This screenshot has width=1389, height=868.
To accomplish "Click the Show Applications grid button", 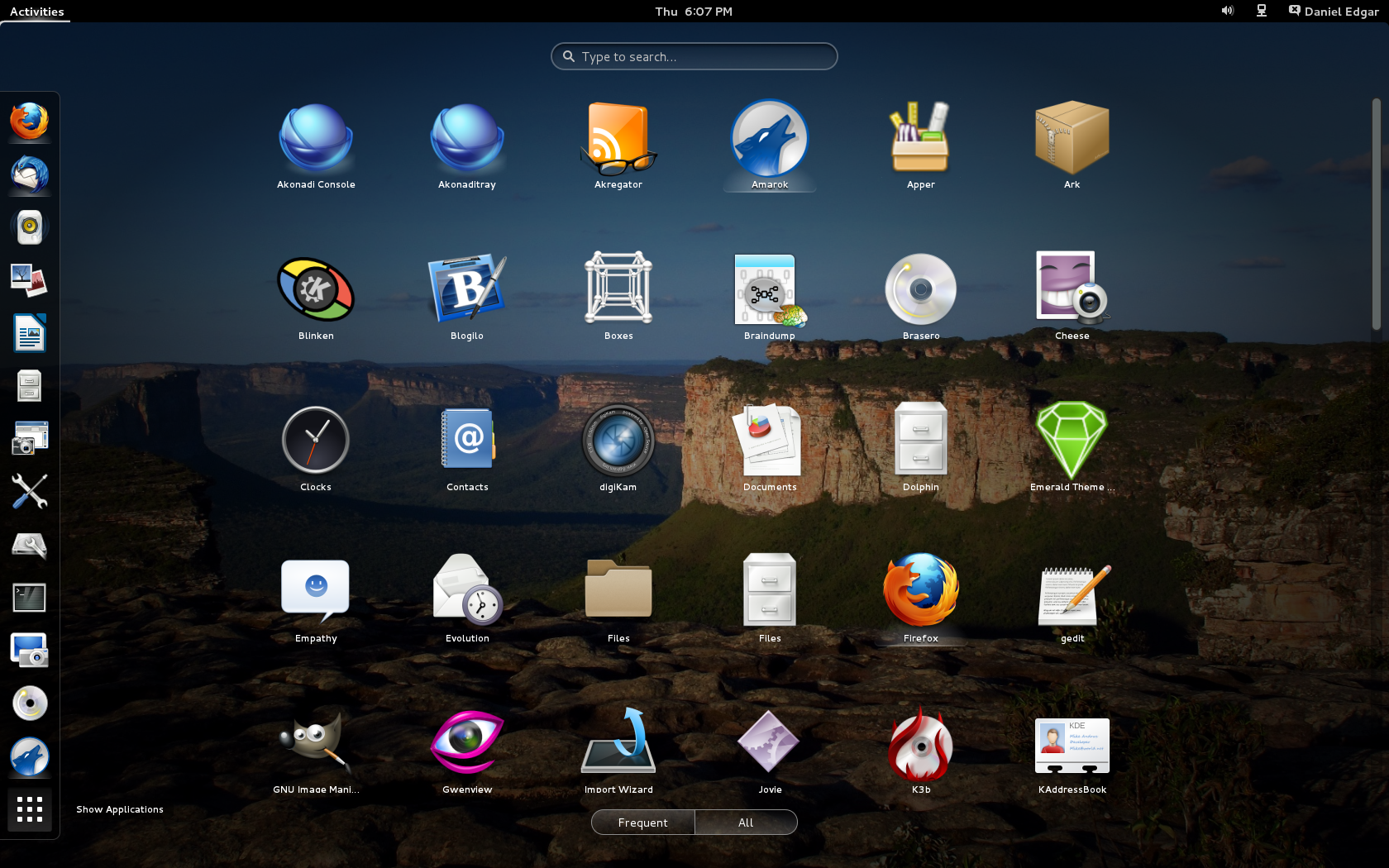I will click(30, 809).
